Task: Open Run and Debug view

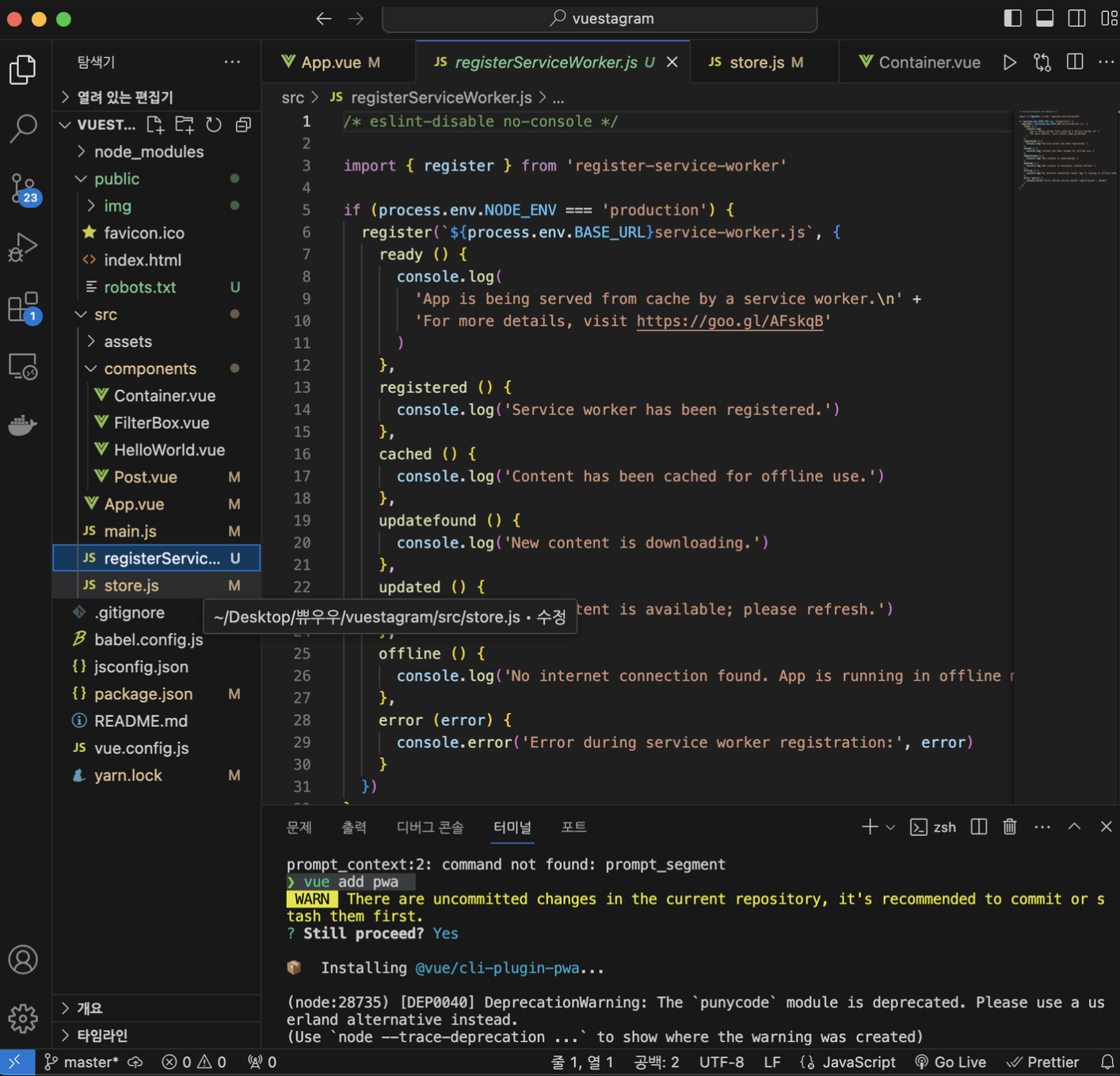Action: 23,247
